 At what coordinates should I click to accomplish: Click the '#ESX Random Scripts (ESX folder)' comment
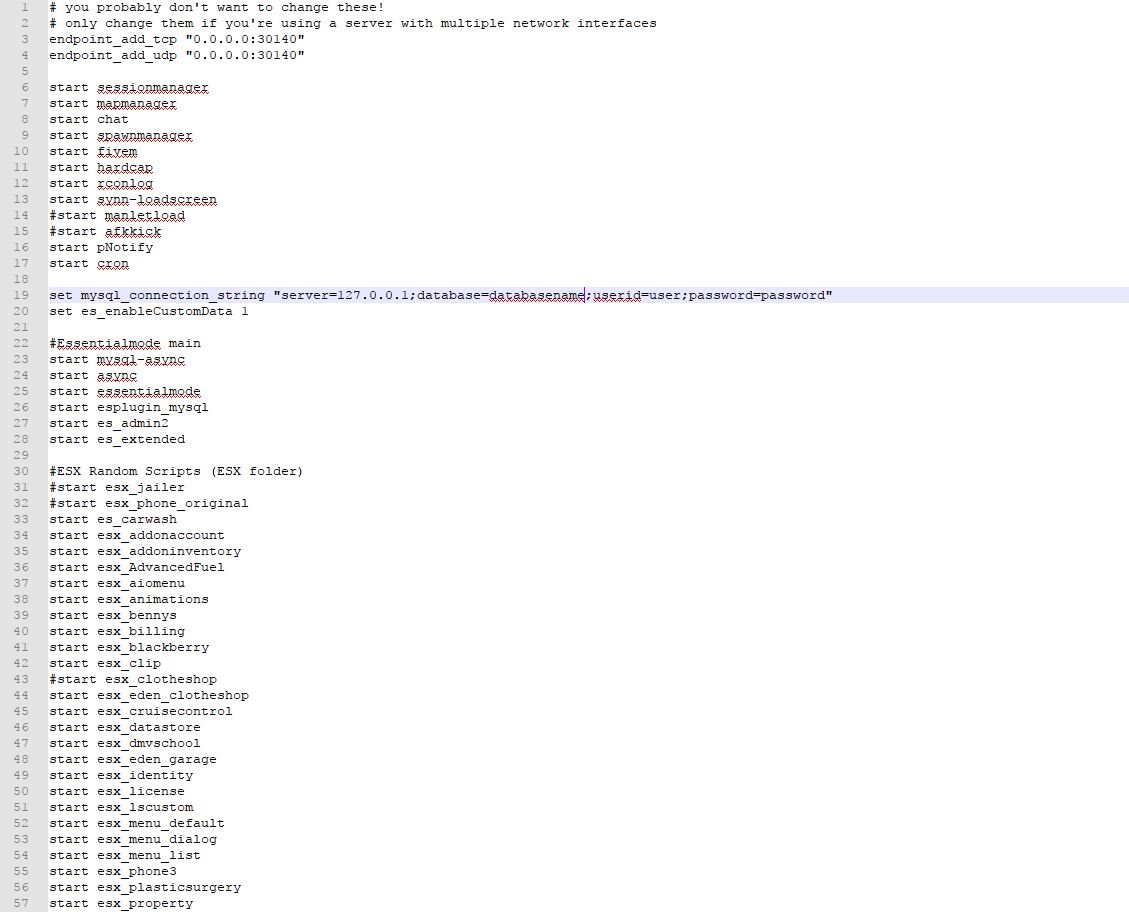point(176,471)
